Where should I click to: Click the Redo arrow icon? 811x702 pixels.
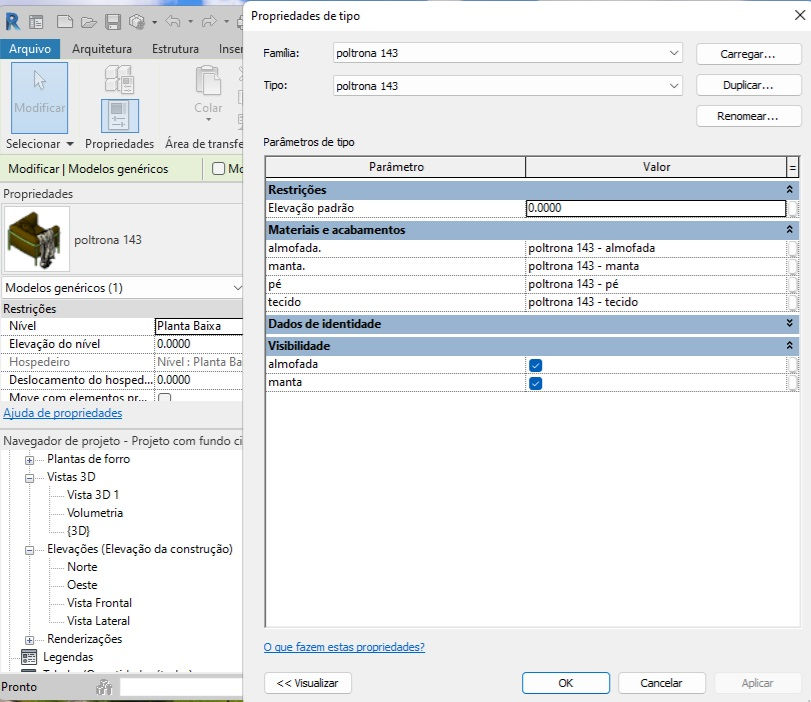coord(209,22)
